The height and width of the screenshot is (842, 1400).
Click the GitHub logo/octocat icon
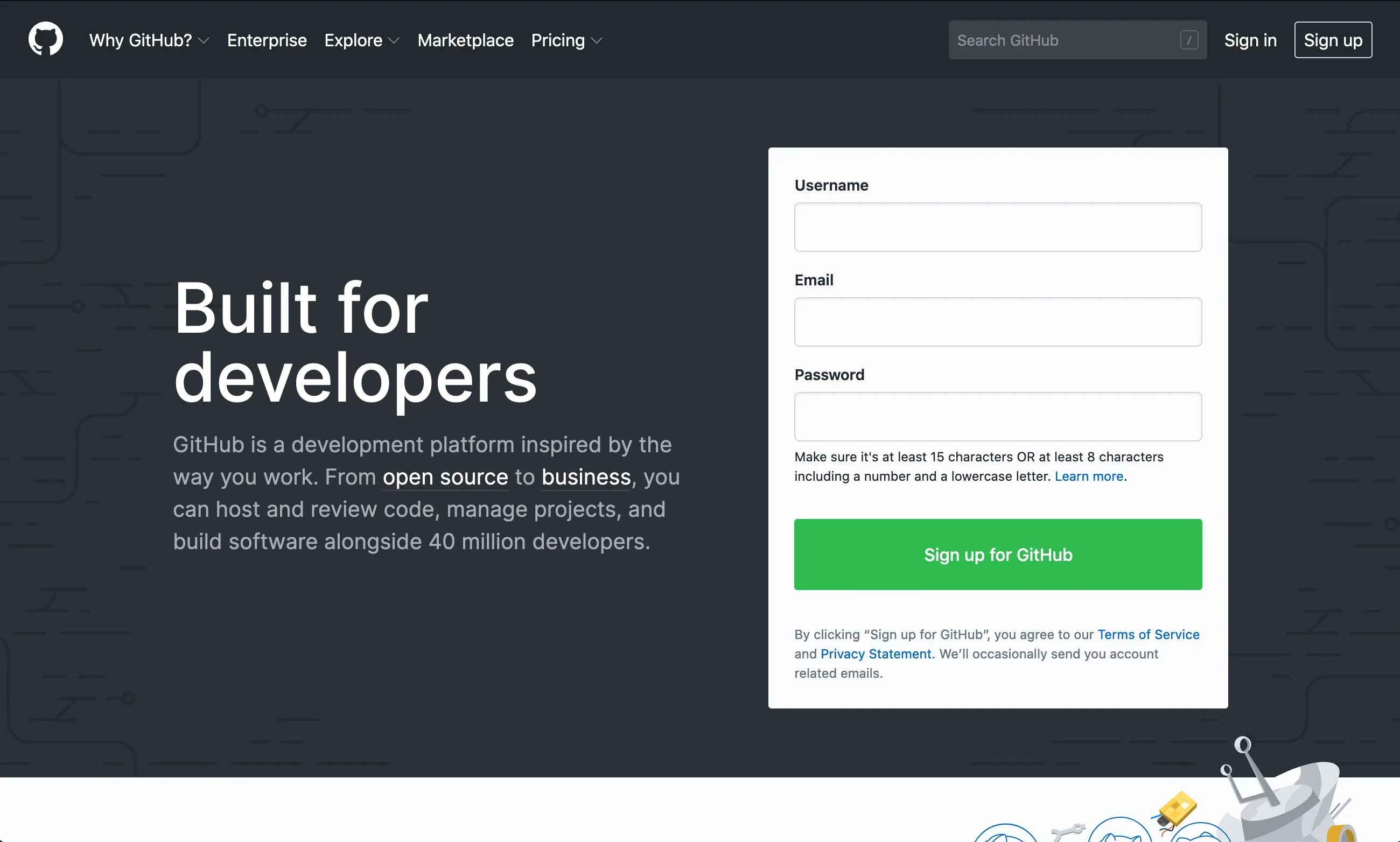click(44, 40)
